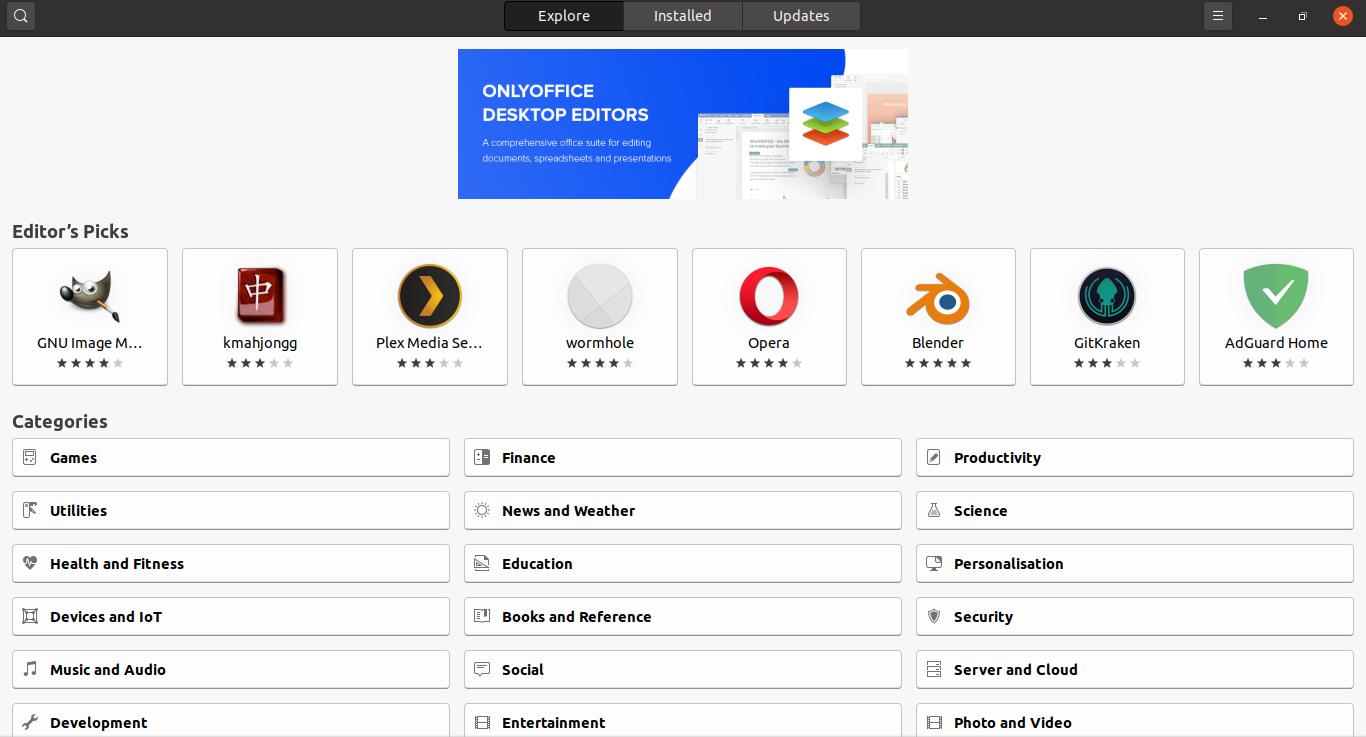Open the hamburger menu button
Screen dimensions: 1366x737
(x=1217, y=16)
